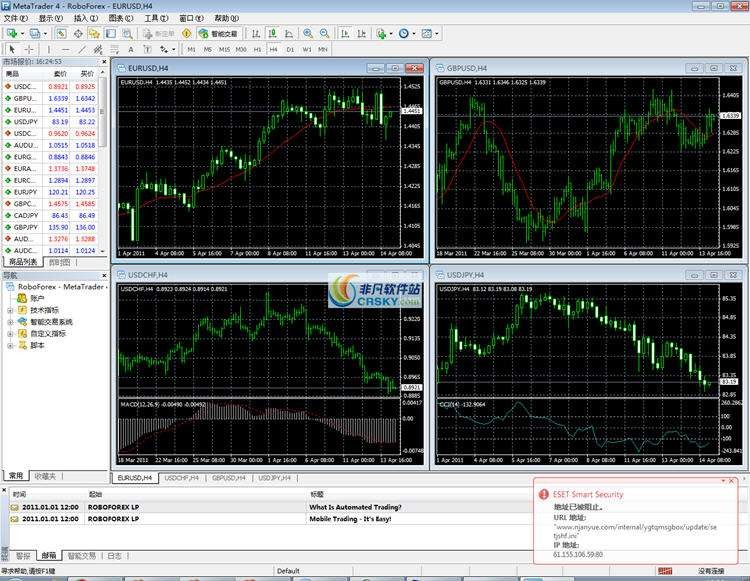Open the 插入 menu
The width and height of the screenshot is (750, 581).
(x=85, y=18)
